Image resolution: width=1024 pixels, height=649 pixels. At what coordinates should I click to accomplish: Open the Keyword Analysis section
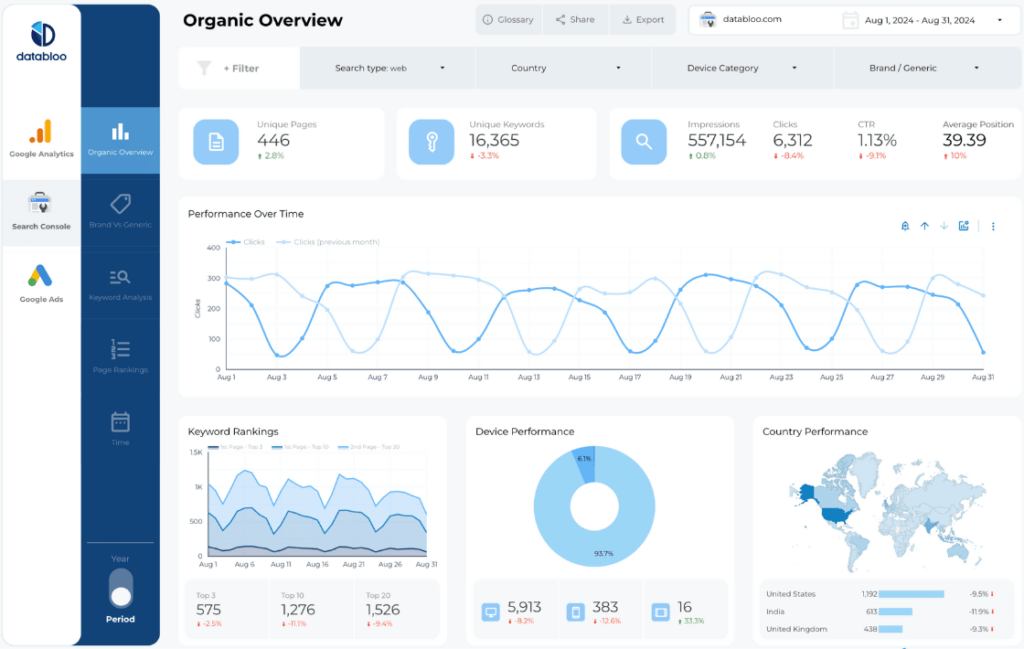point(120,283)
